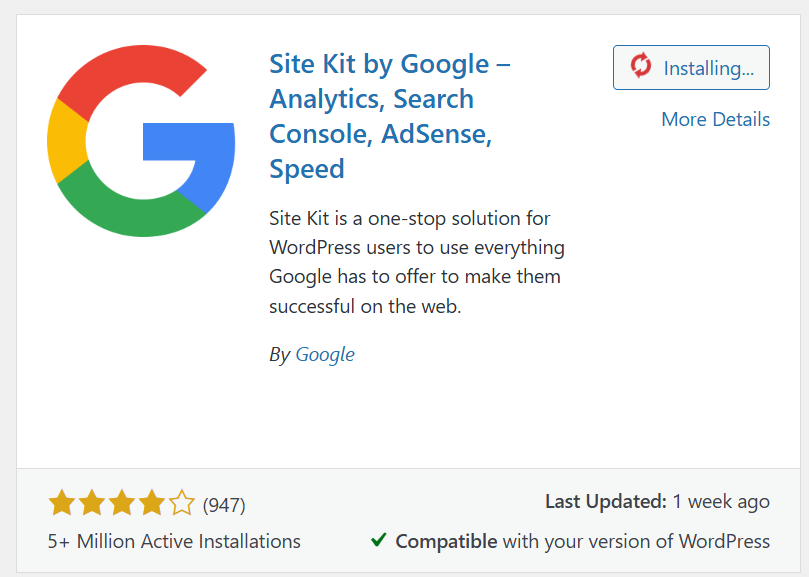This screenshot has width=809, height=577.
Task: Click the Google G logo thumbnail
Action: pos(141,142)
